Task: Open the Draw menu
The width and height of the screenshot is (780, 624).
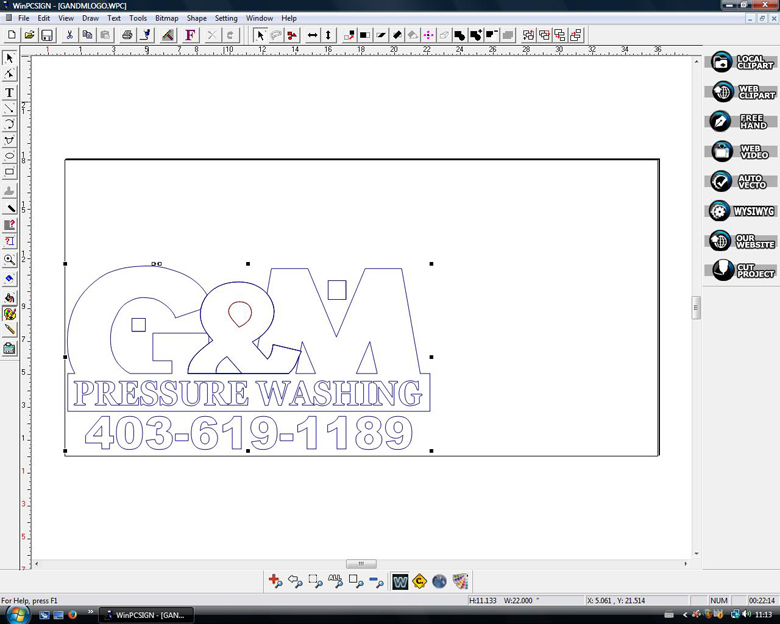Action: [90, 18]
